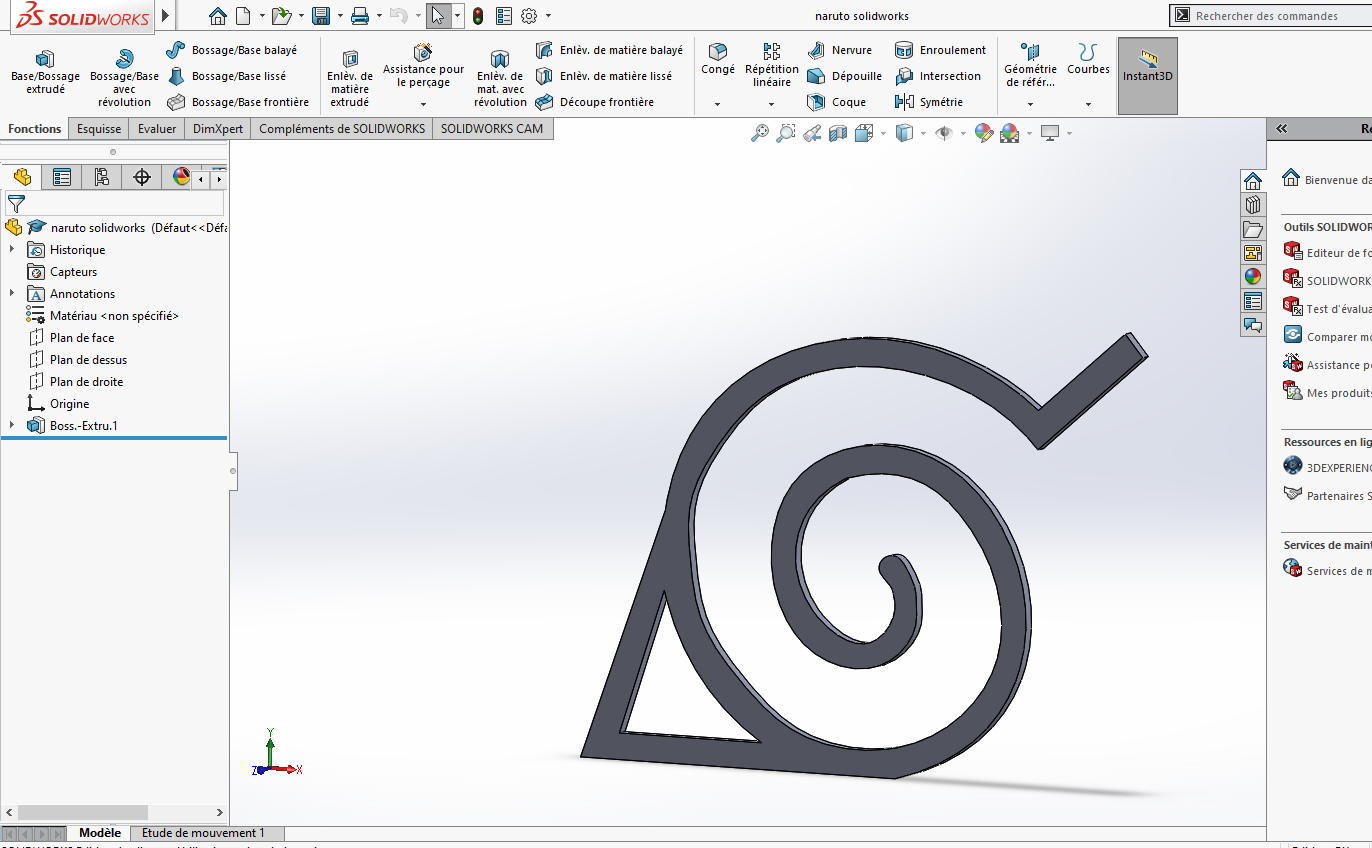The height and width of the screenshot is (848, 1372).
Task: Open PropertyManager tab in left panel
Action: click(x=62, y=178)
